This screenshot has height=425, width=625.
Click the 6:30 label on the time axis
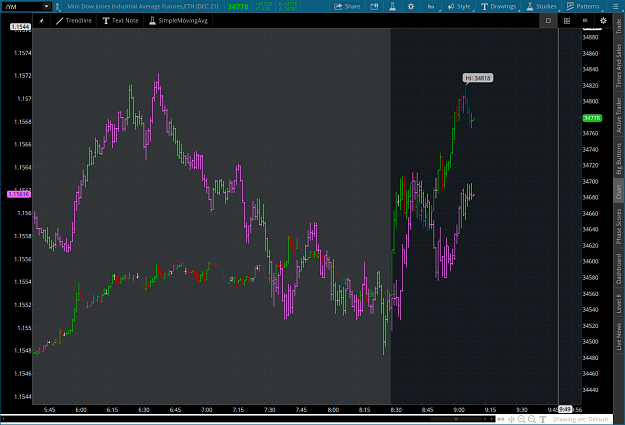(144, 410)
